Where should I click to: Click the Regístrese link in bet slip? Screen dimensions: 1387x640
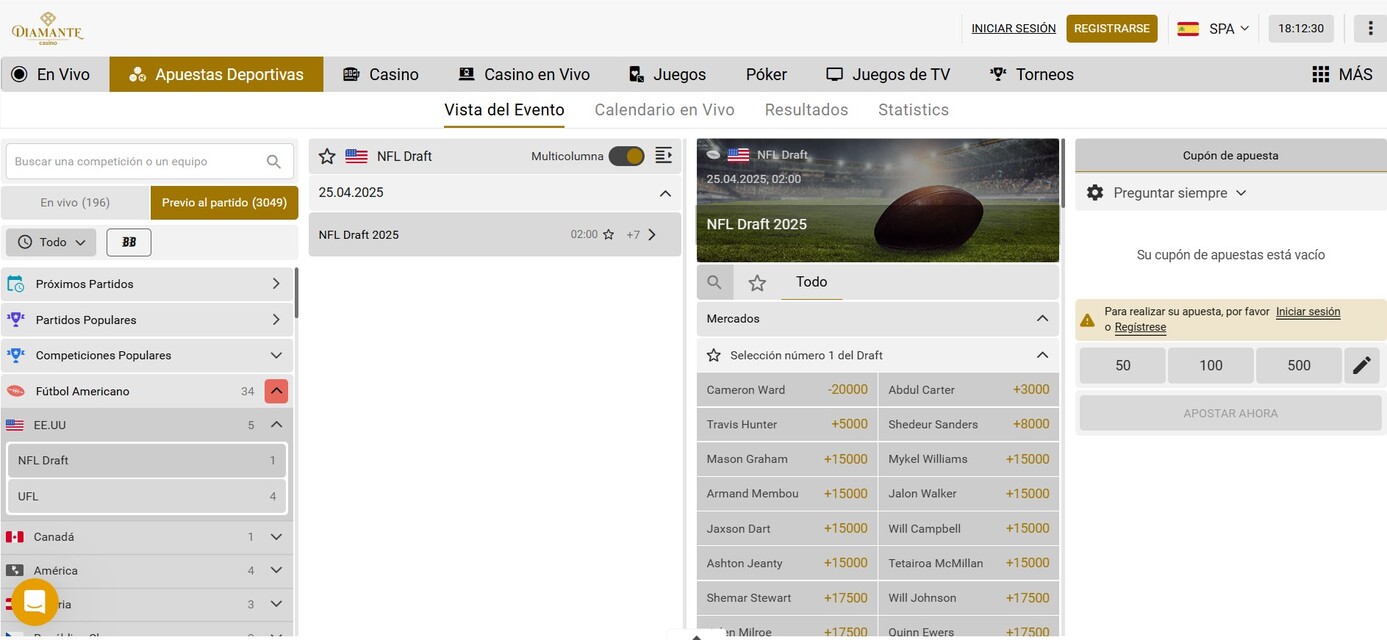[1140, 327]
